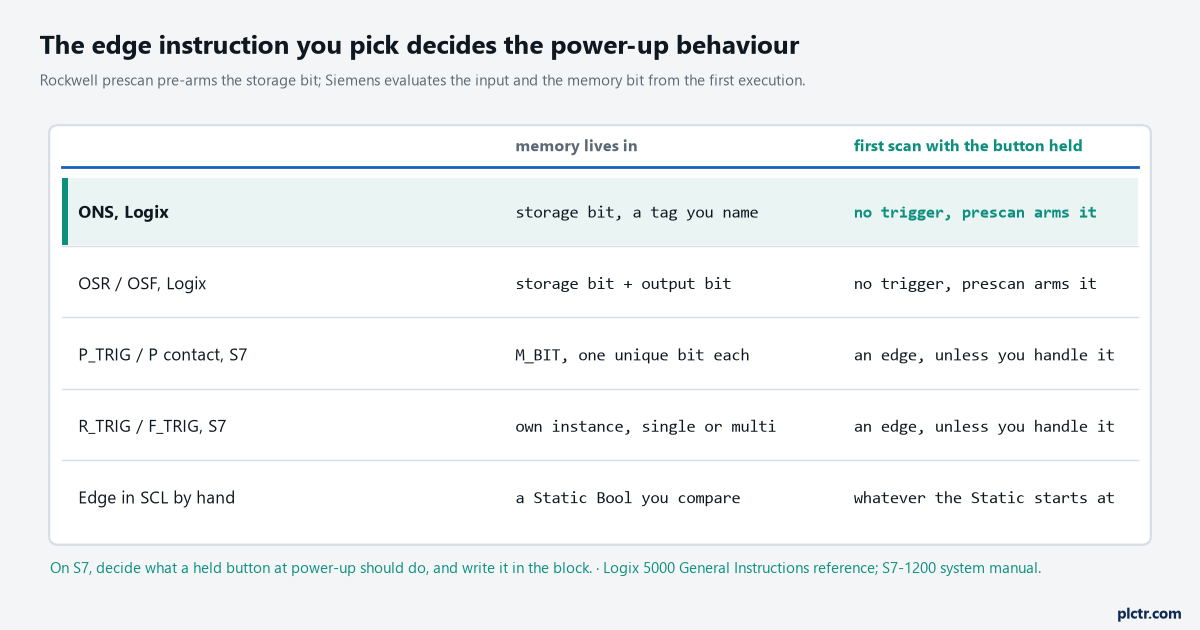Click the cell "whatever the Static starts at"
The image size is (1200, 630).
[x=984, y=497]
